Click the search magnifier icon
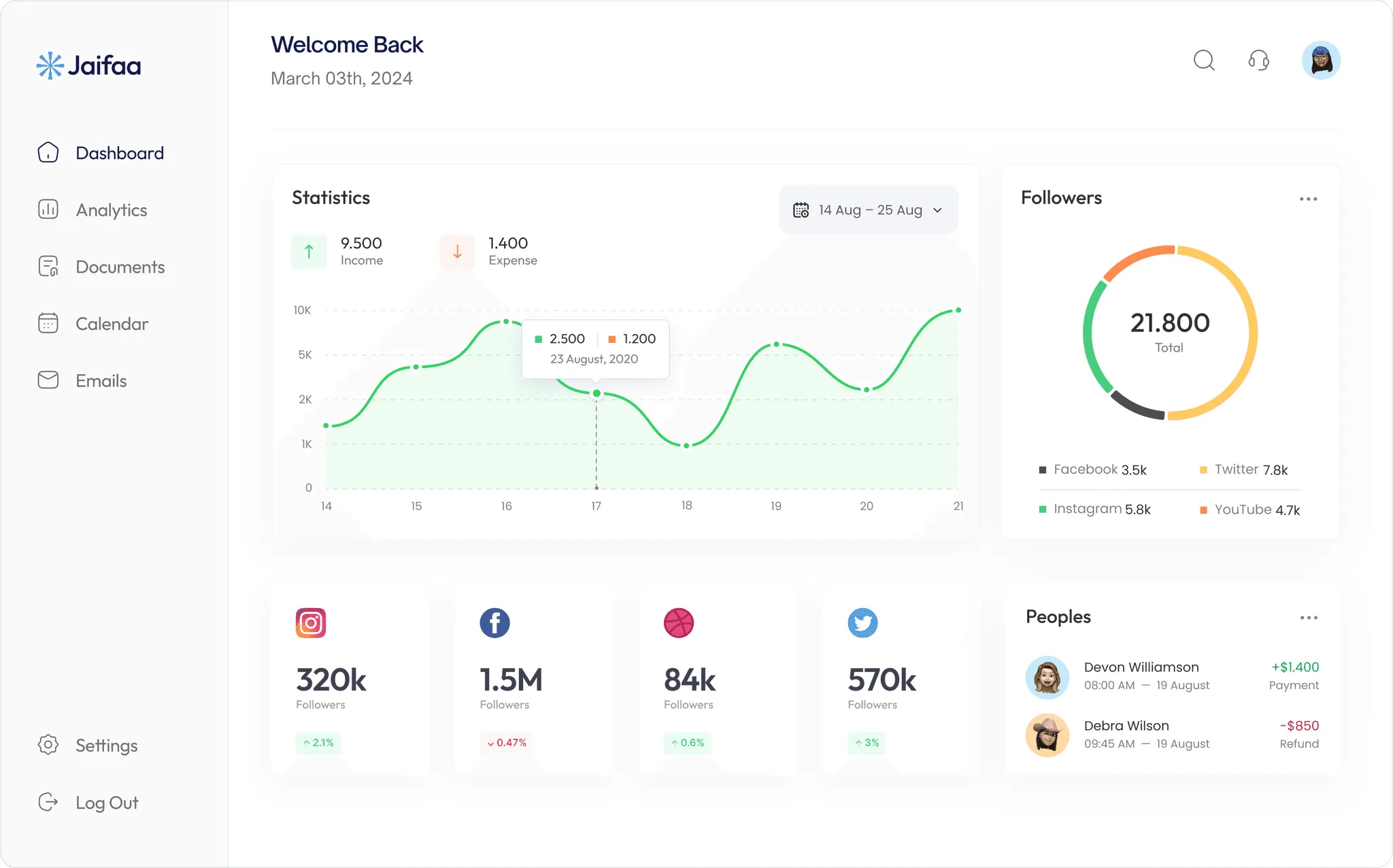Viewport: 1393px width, 868px height. click(x=1204, y=61)
